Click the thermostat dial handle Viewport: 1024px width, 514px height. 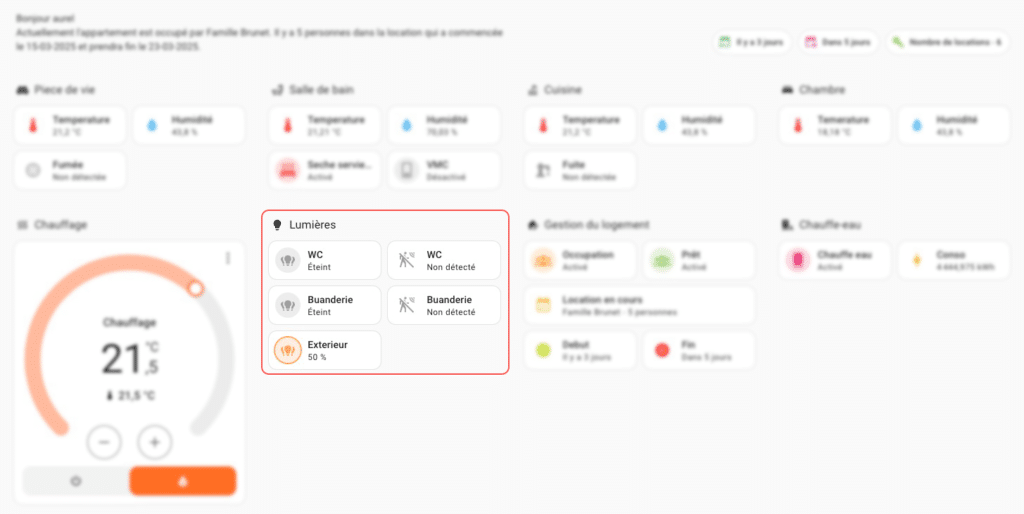click(195, 288)
